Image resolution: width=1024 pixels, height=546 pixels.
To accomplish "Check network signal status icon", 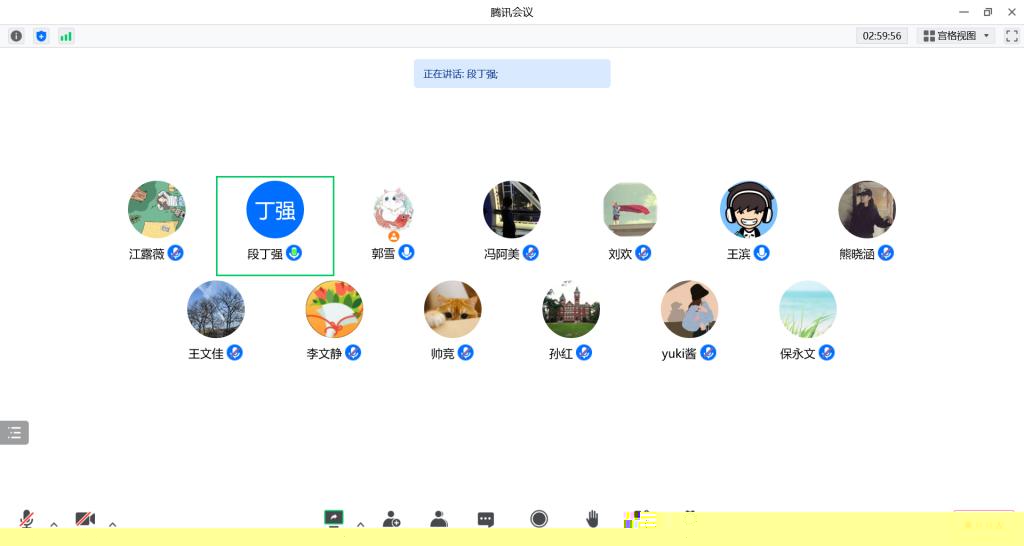I will [66, 36].
